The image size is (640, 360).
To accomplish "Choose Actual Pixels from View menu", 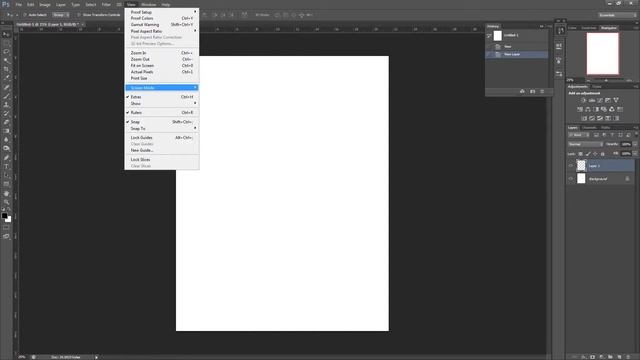I will pos(162,72).
